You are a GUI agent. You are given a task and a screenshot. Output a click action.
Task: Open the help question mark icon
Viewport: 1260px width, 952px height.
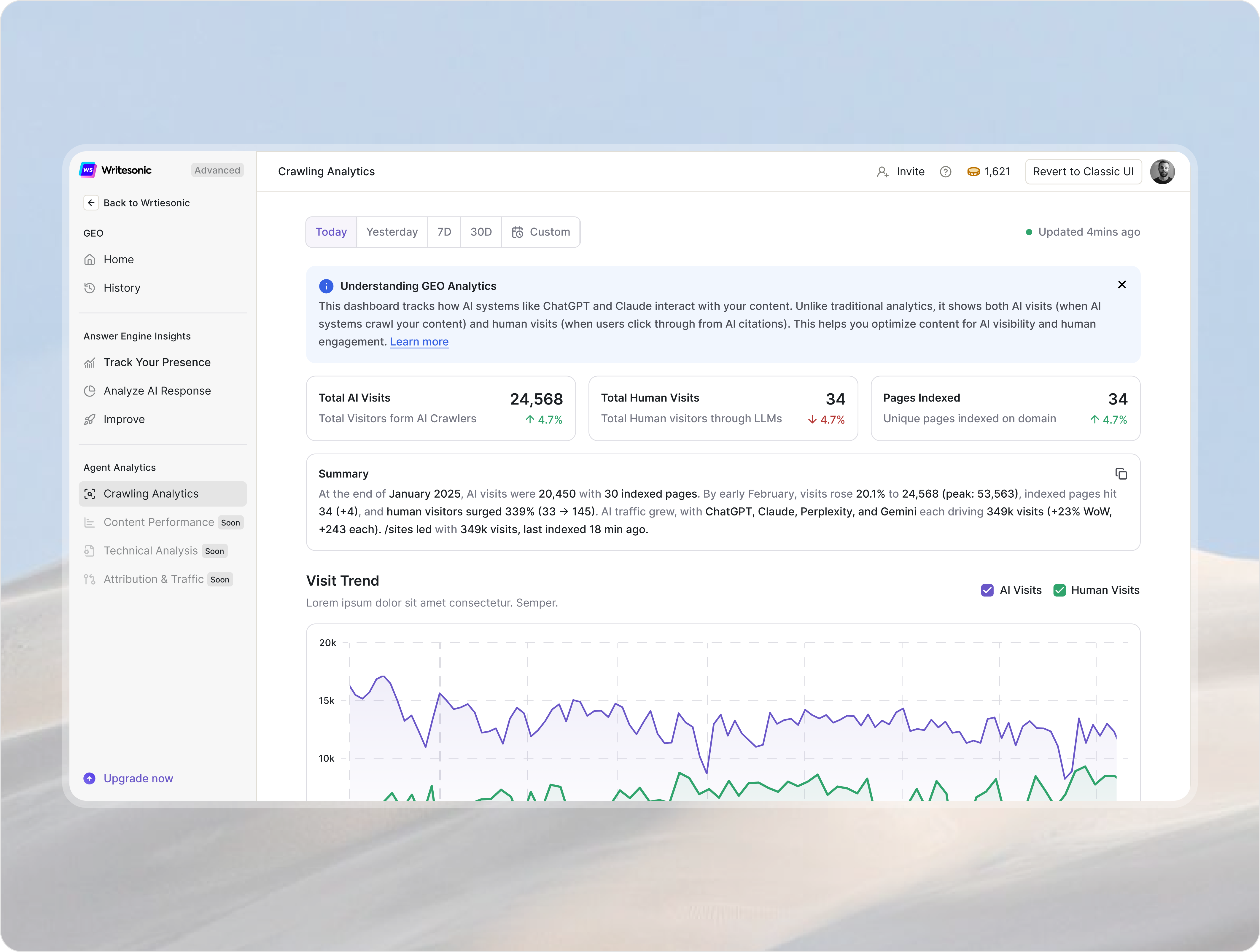click(945, 171)
